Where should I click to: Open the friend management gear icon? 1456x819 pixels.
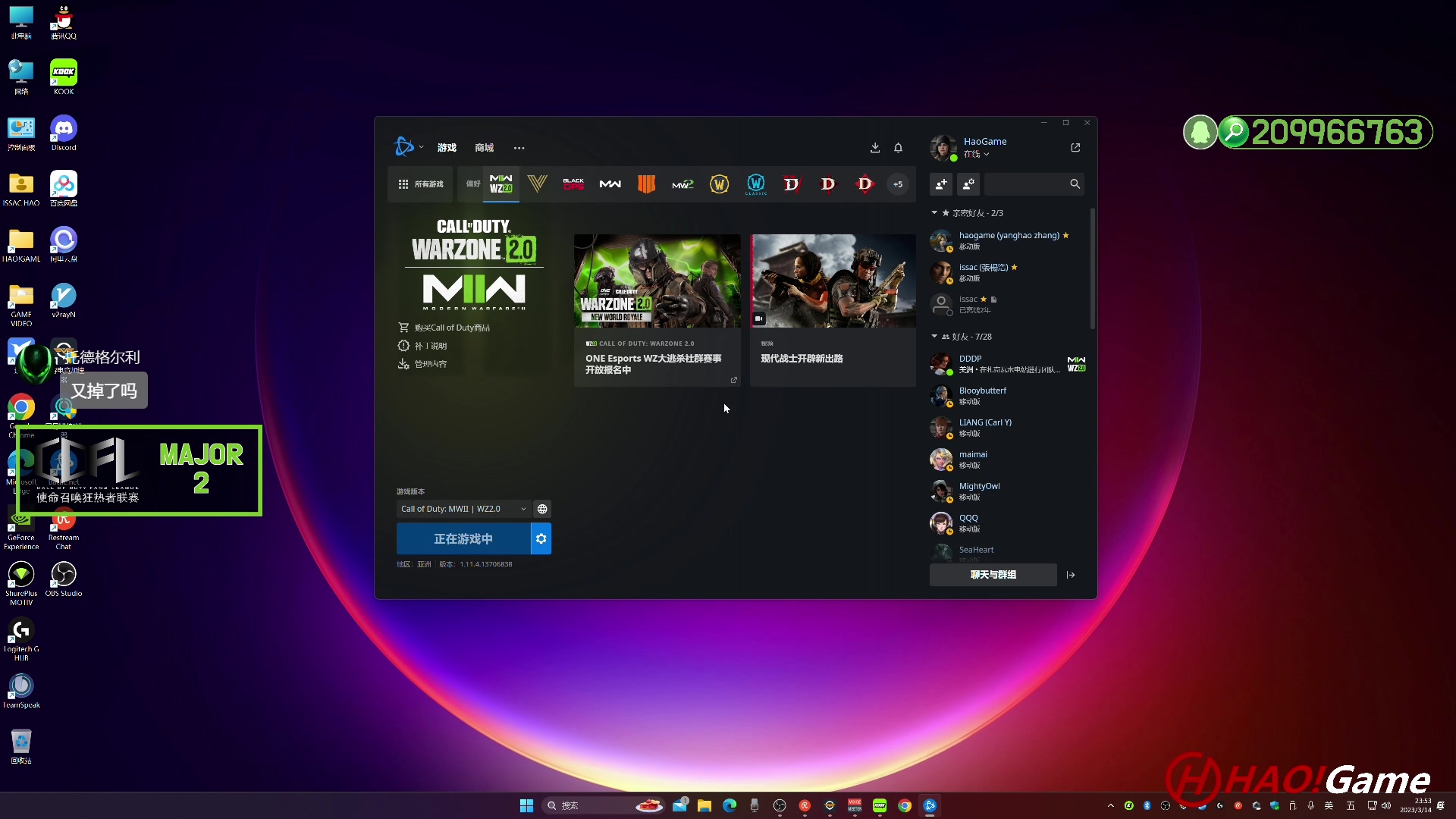pyautogui.click(x=968, y=184)
